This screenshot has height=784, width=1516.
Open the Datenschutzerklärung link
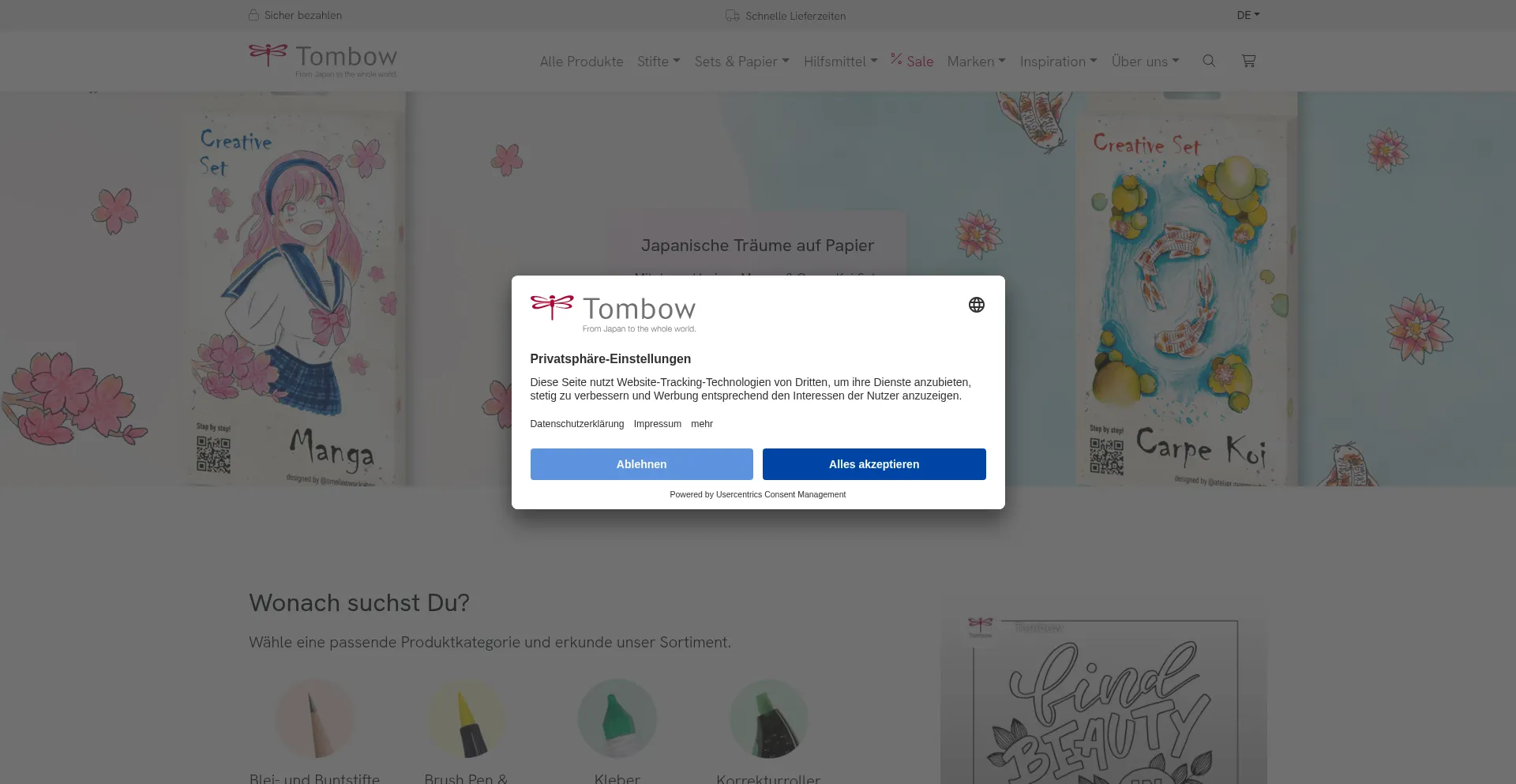click(576, 424)
